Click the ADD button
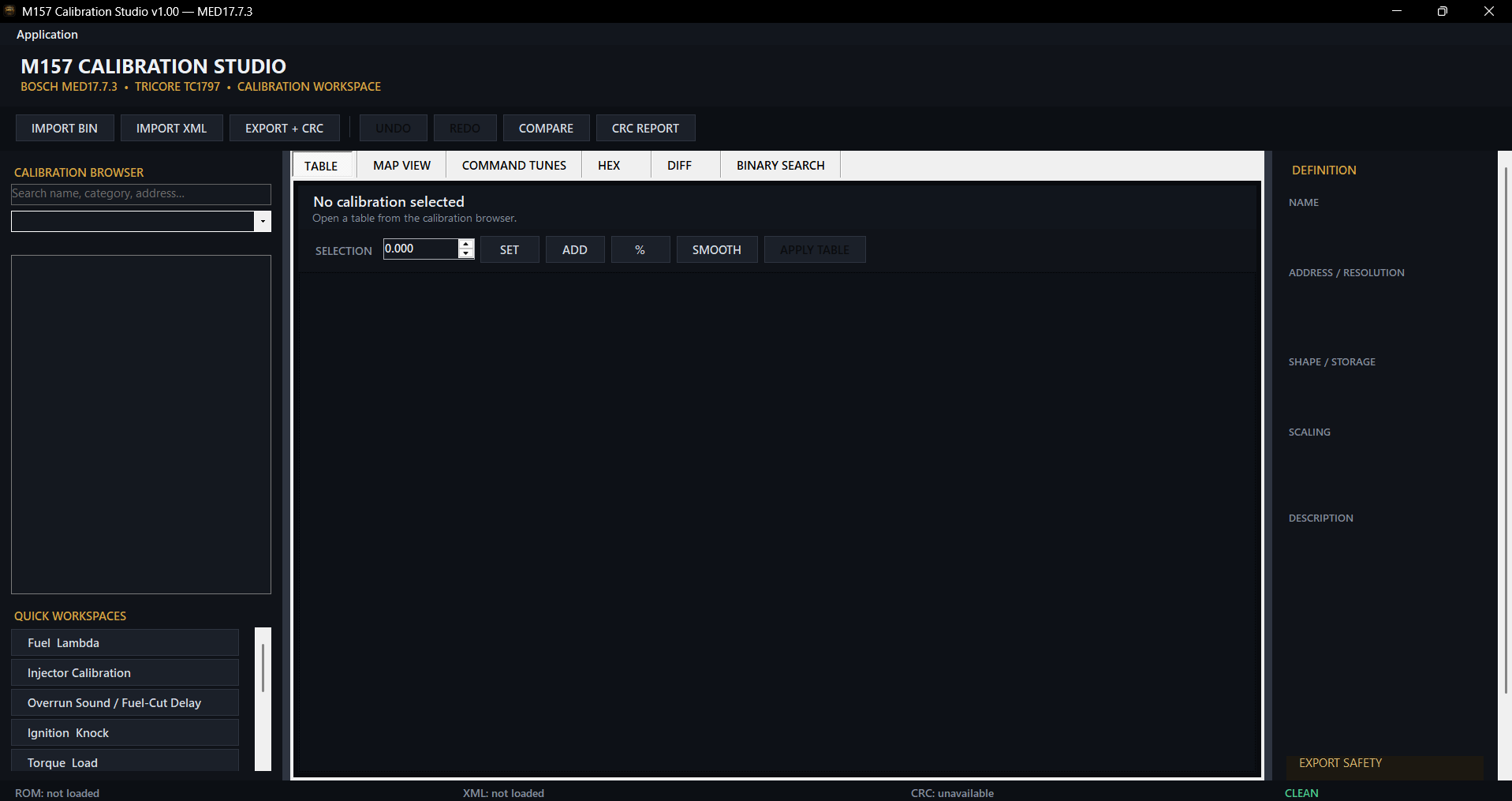Viewport: 1512px width, 801px height. click(x=575, y=249)
